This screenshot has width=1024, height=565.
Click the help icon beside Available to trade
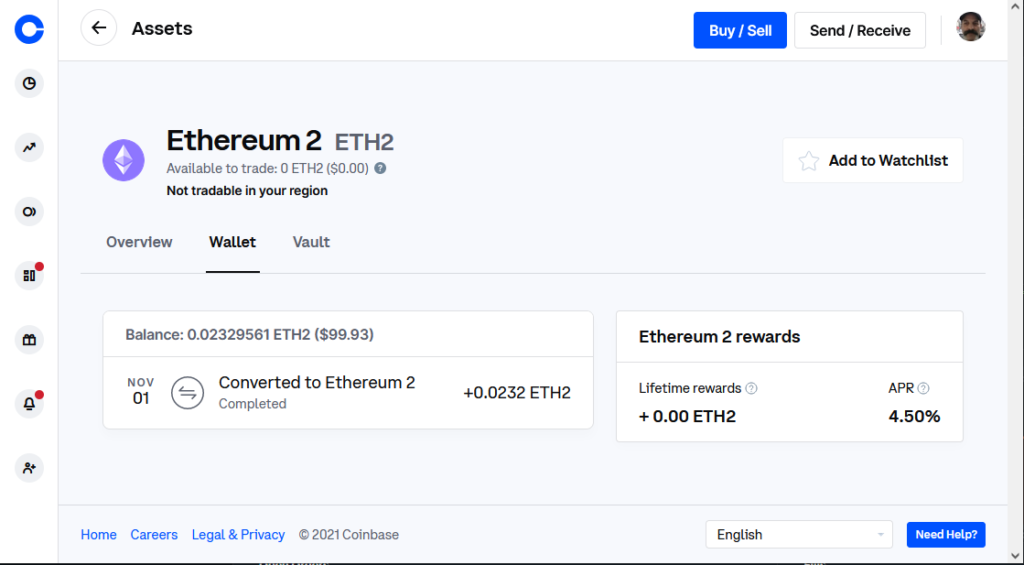click(380, 169)
